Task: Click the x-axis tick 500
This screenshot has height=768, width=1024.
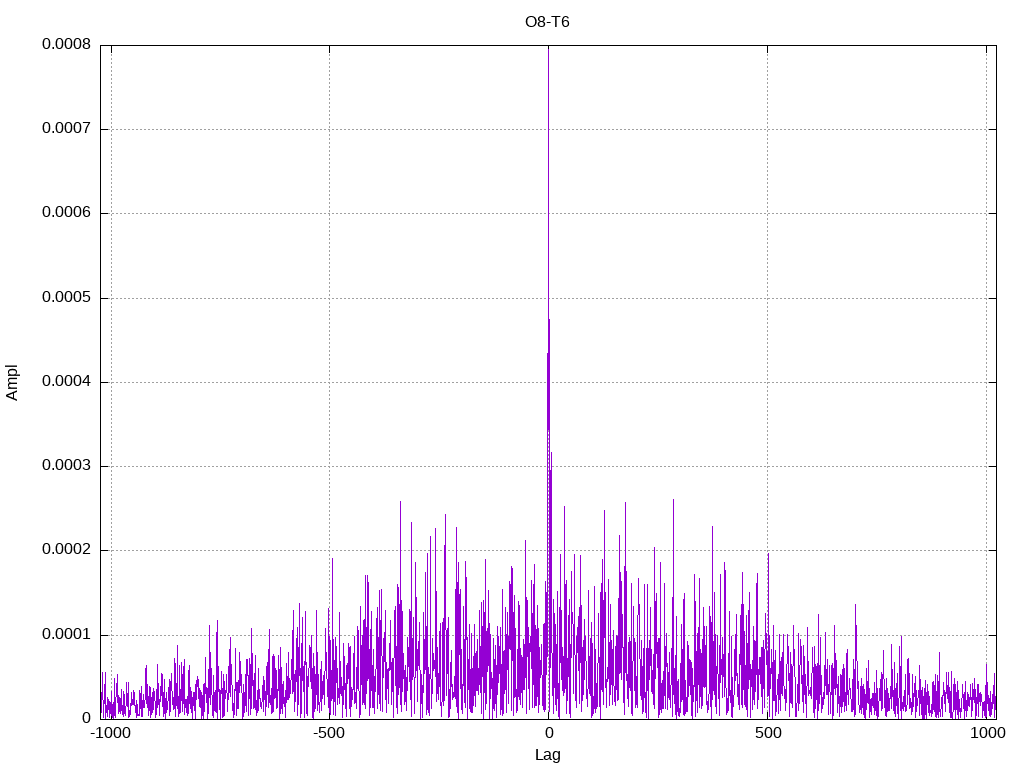Action: click(x=768, y=733)
